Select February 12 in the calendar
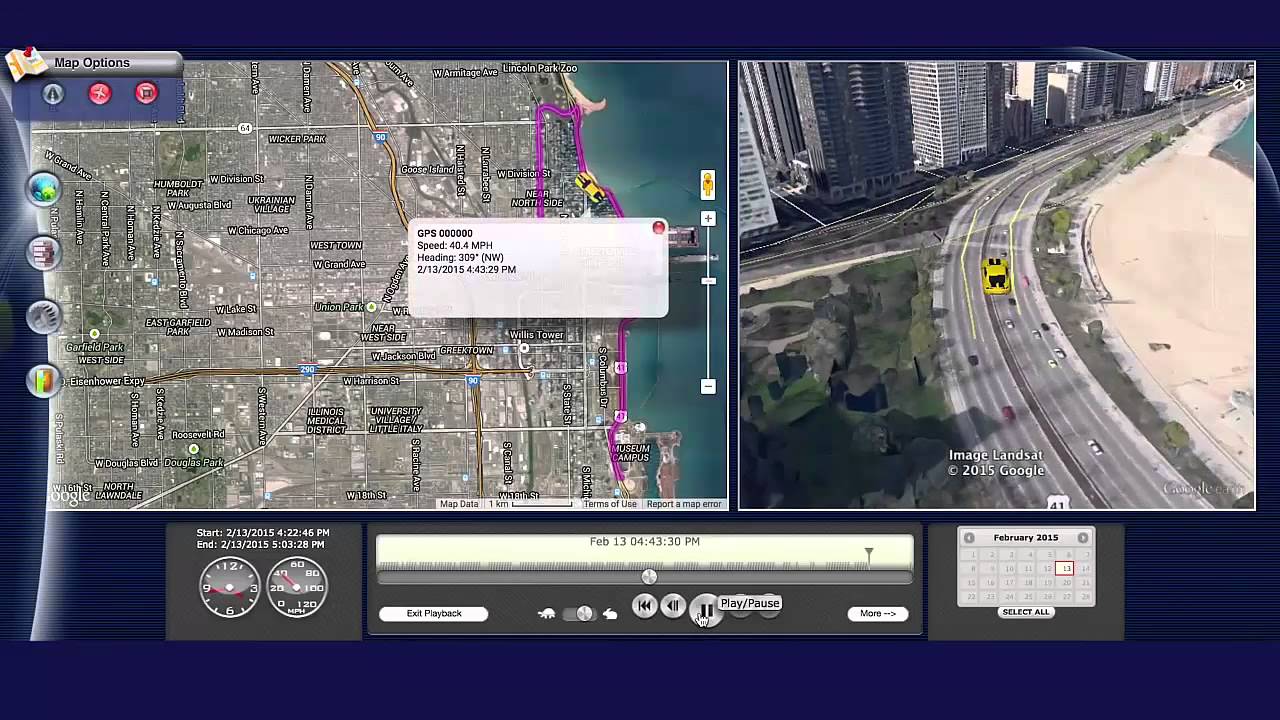Viewport: 1280px width, 720px height. point(1047,568)
